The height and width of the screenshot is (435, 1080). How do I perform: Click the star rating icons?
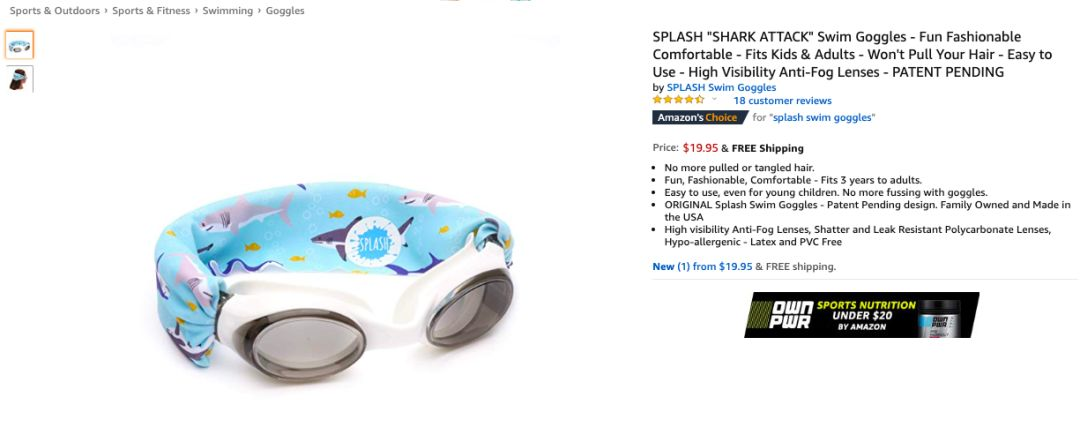(x=678, y=100)
